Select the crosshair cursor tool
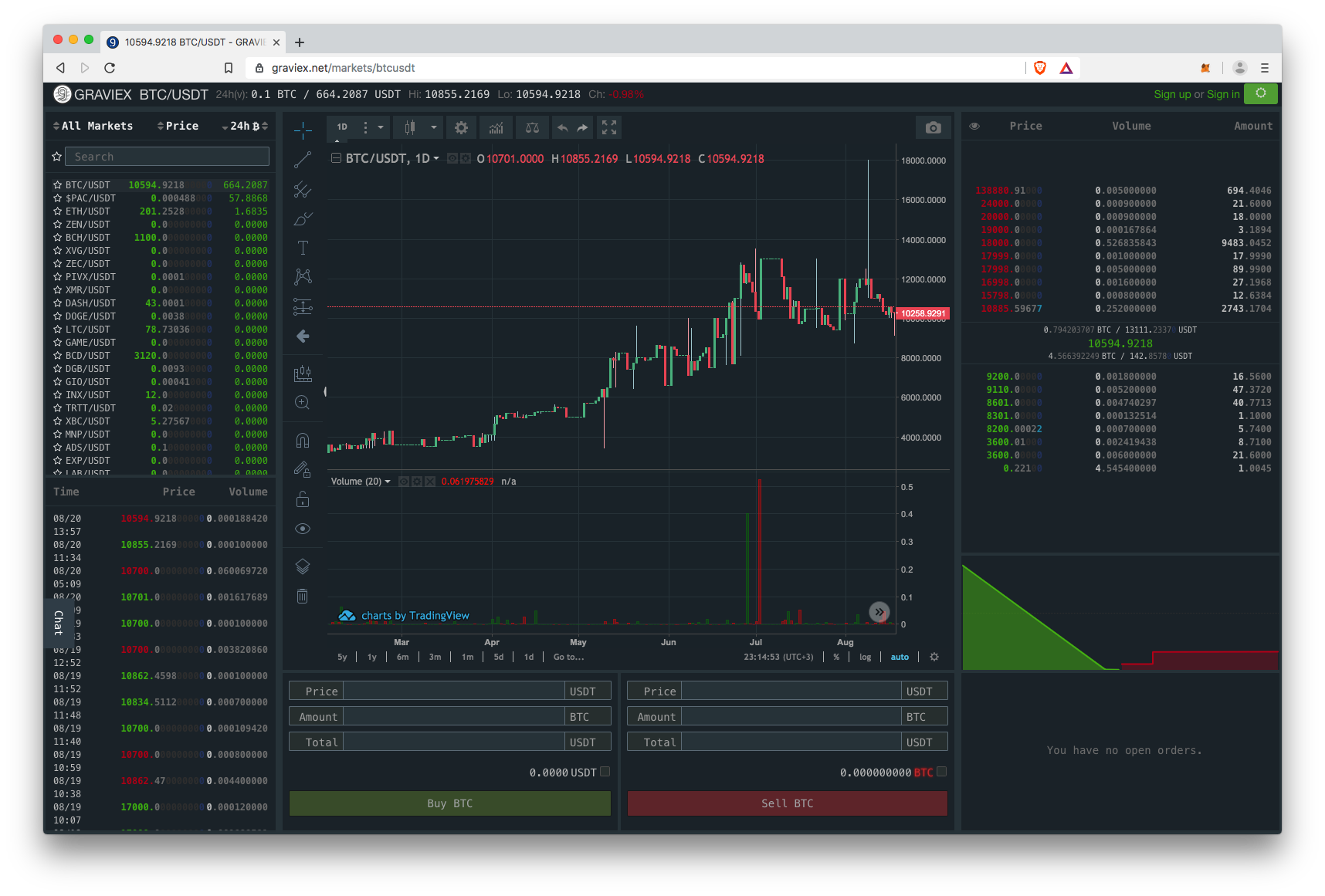1325x896 pixels. coord(303,130)
